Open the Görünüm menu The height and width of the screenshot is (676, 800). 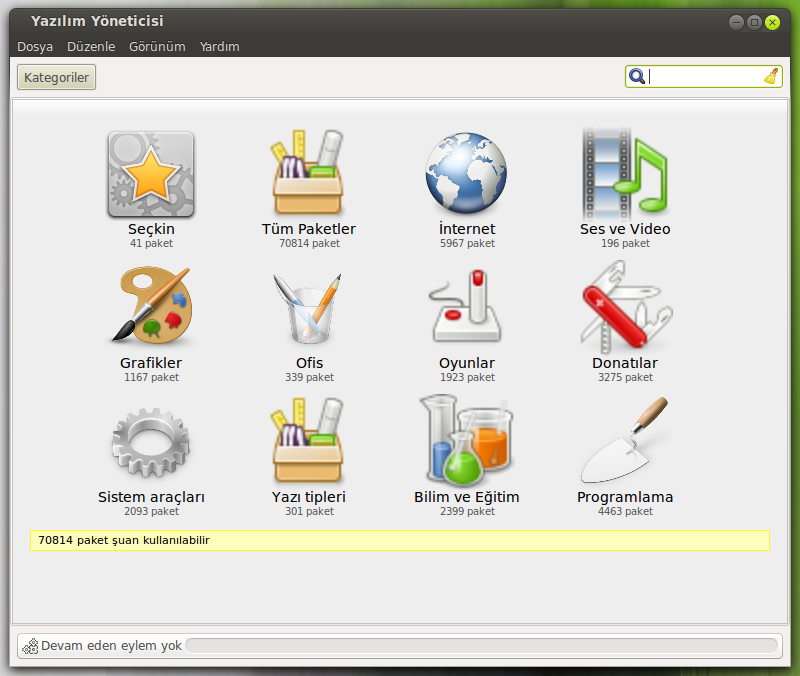coord(157,46)
